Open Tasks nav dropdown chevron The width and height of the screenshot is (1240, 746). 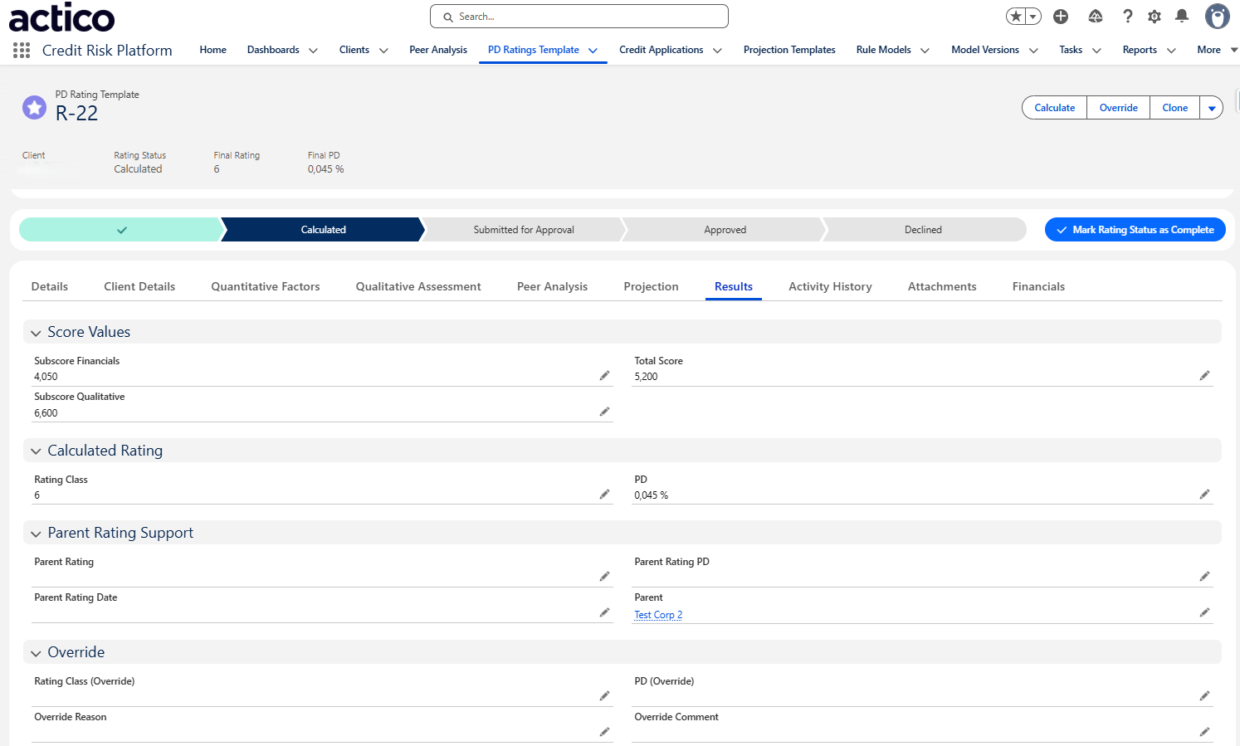1096,50
